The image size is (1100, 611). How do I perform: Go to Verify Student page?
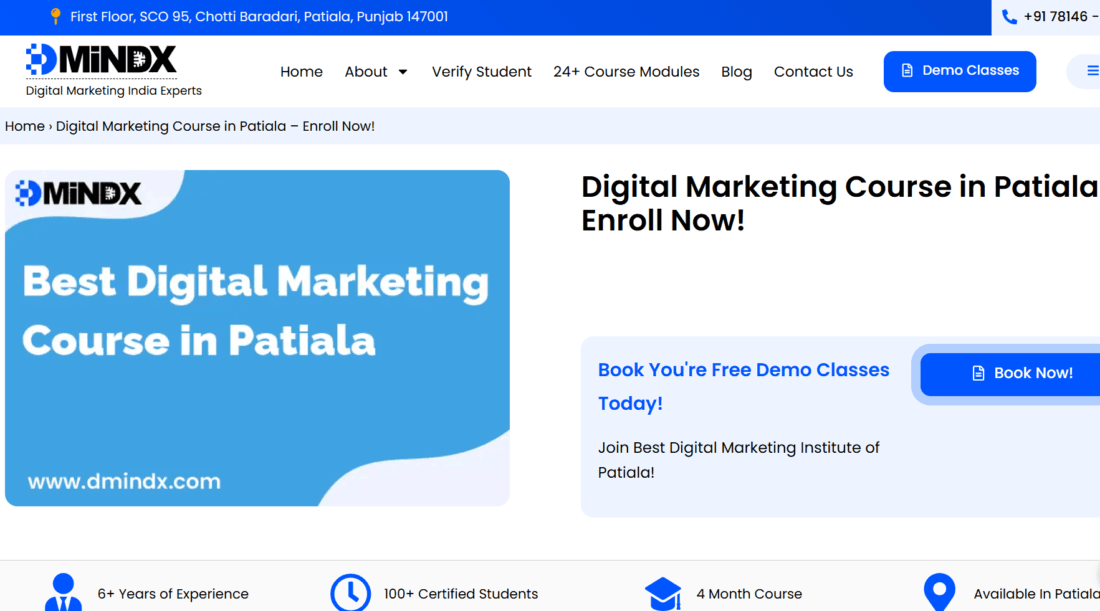481,72
